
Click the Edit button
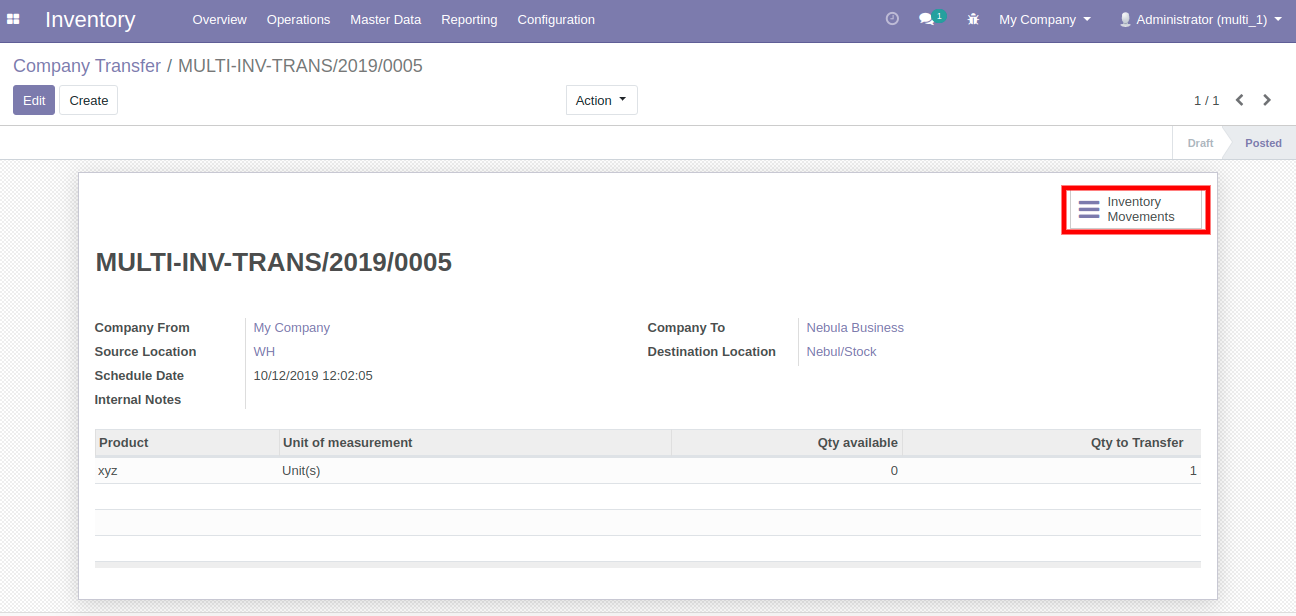[x=34, y=100]
